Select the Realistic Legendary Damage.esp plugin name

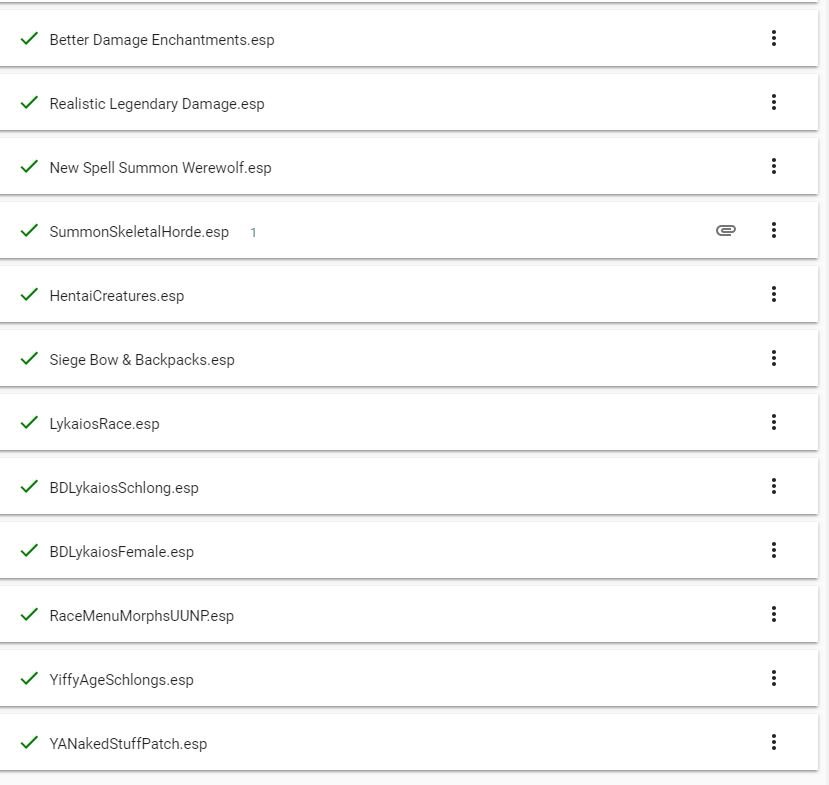156,104
